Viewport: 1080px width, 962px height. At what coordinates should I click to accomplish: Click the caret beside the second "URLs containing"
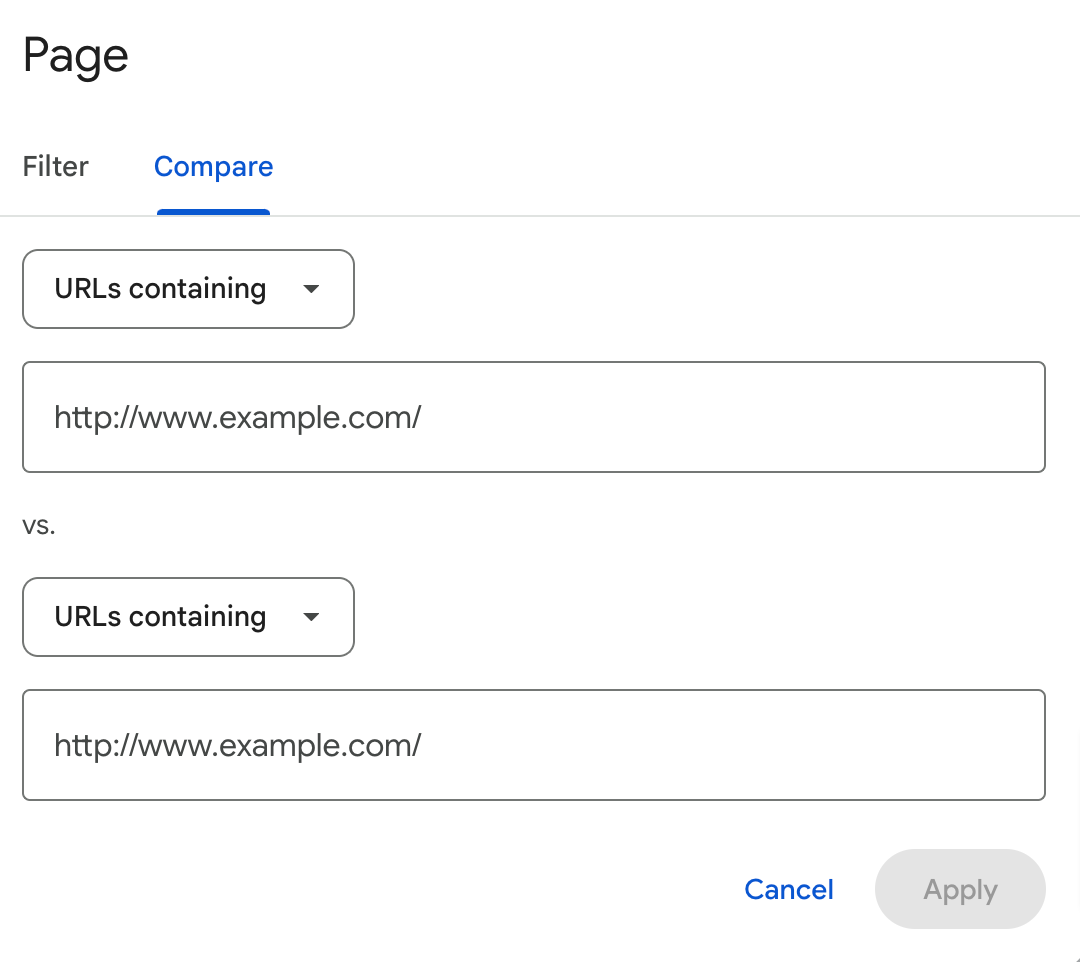click(311, 617)
